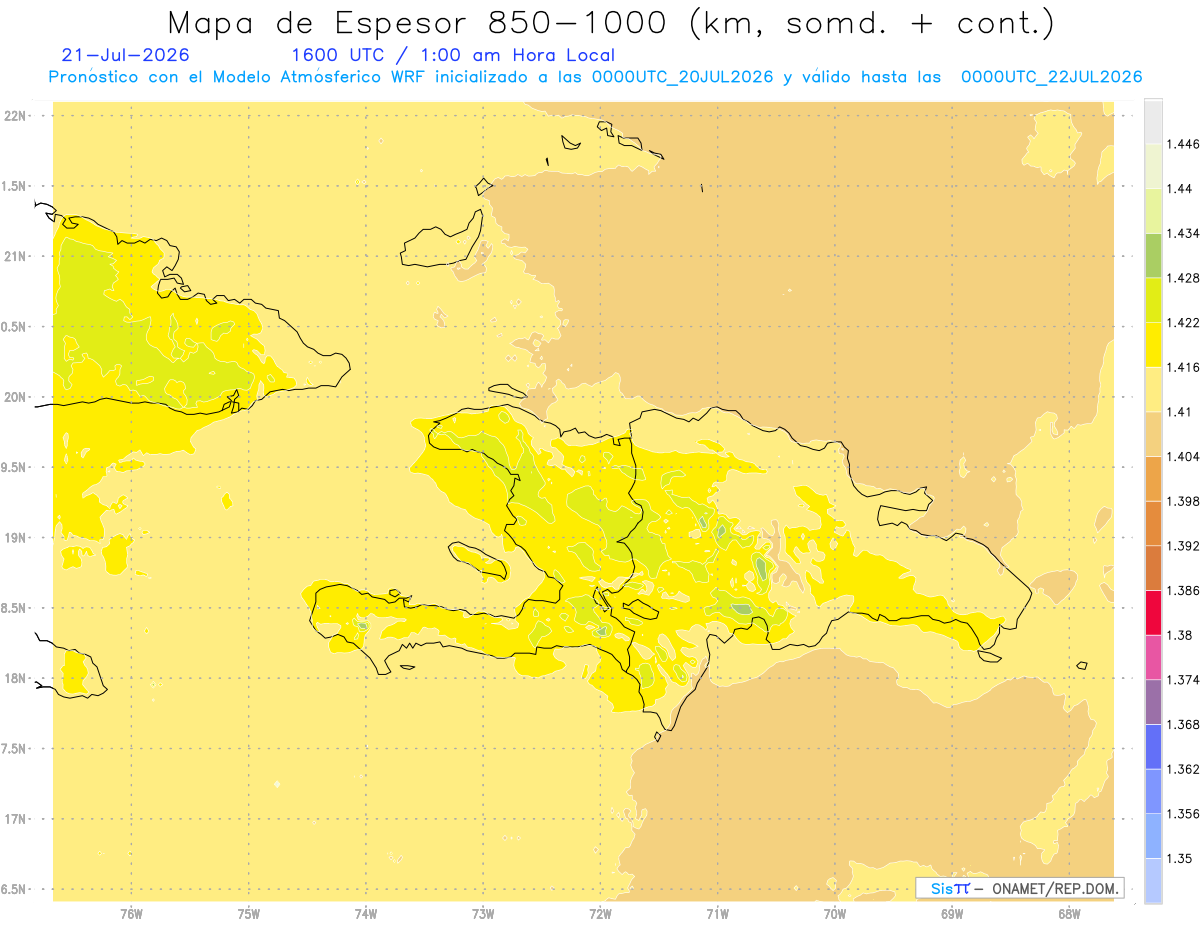Click the "74W" longitude label

pos(365,913)
